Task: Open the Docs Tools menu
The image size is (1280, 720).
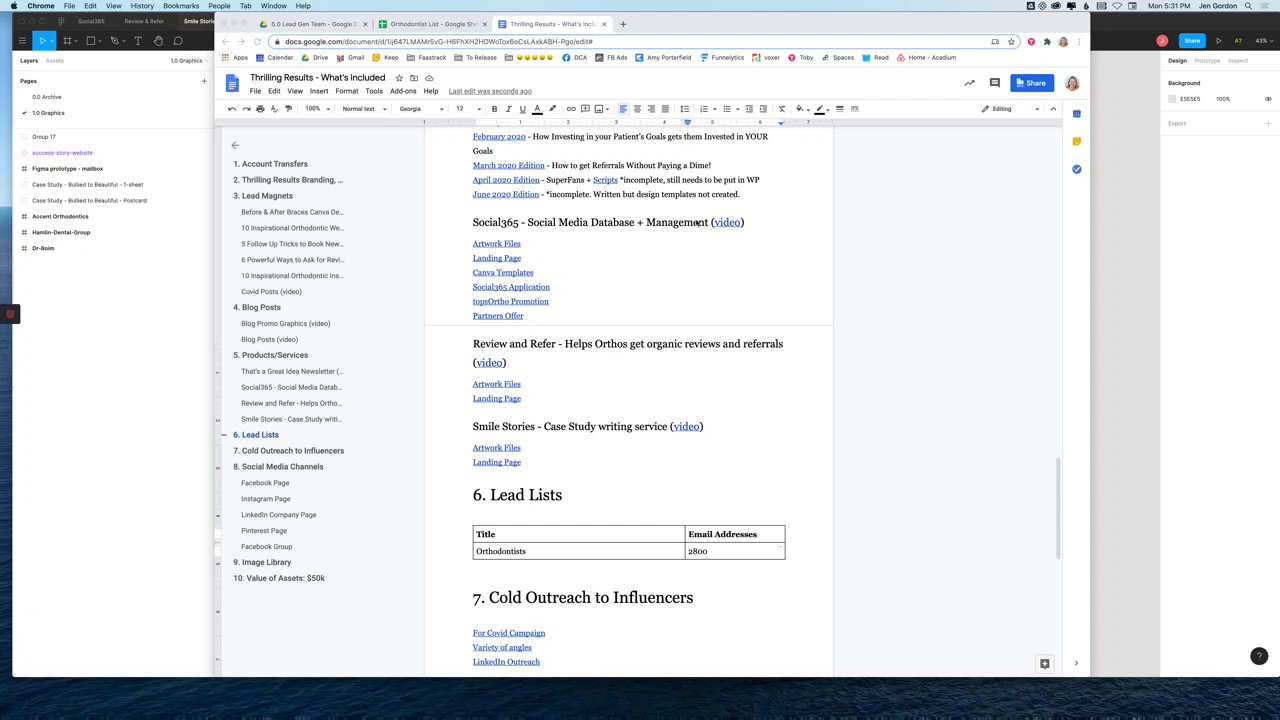Action: click(x=373, y=91)
